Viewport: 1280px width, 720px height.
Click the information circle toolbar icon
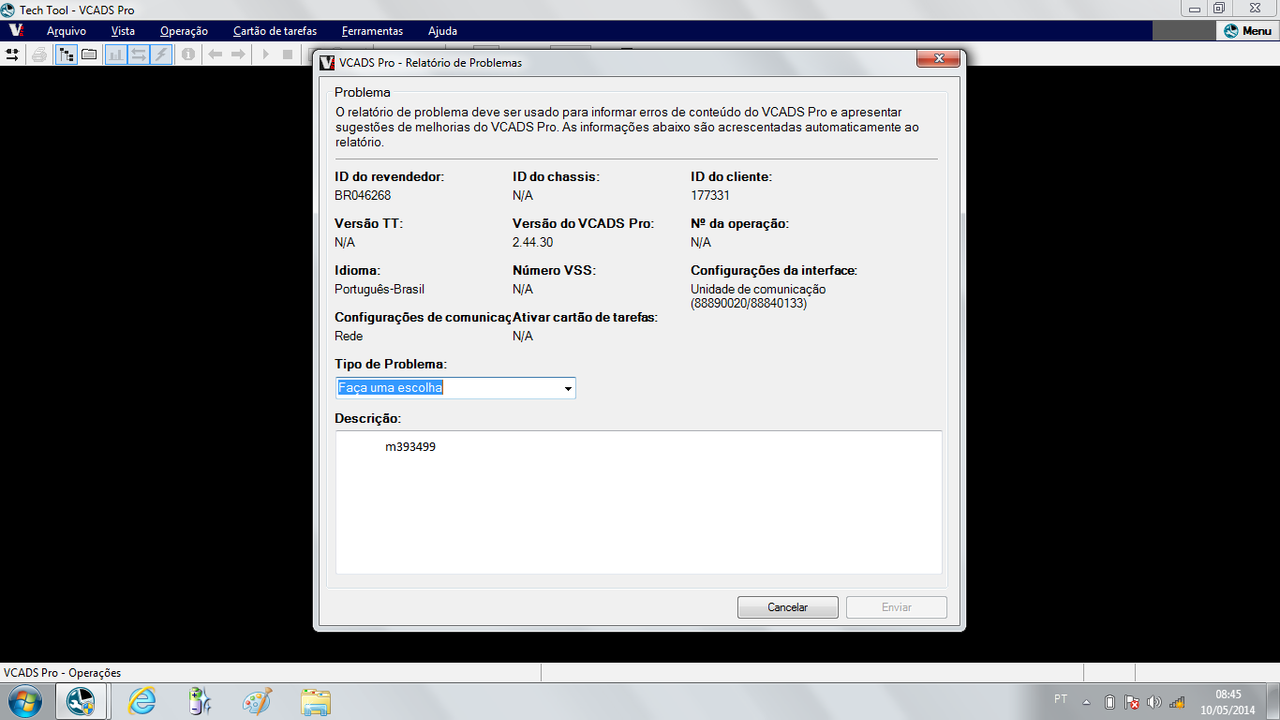[188, 54]
